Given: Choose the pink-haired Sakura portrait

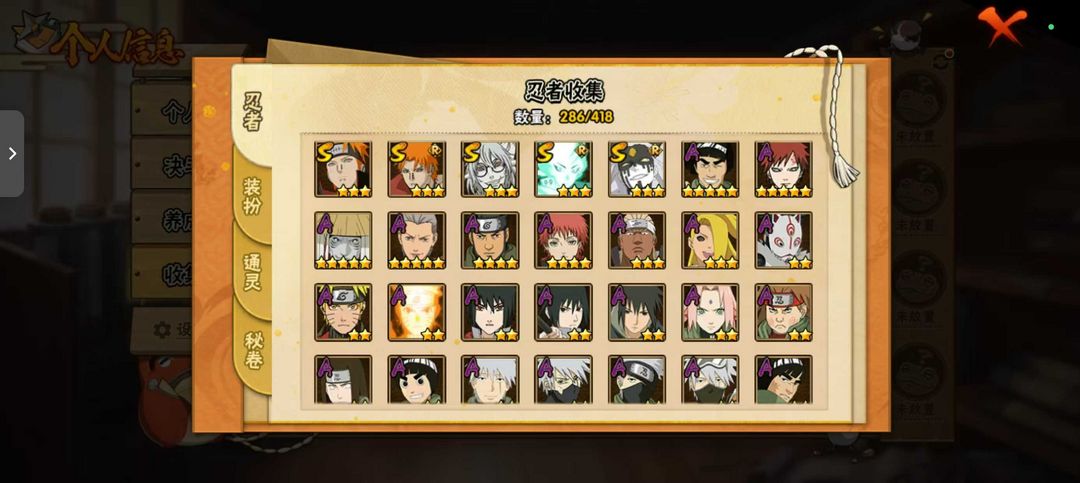Looking at the screenshot, I should pyautogui.click(x=710, y=312).
